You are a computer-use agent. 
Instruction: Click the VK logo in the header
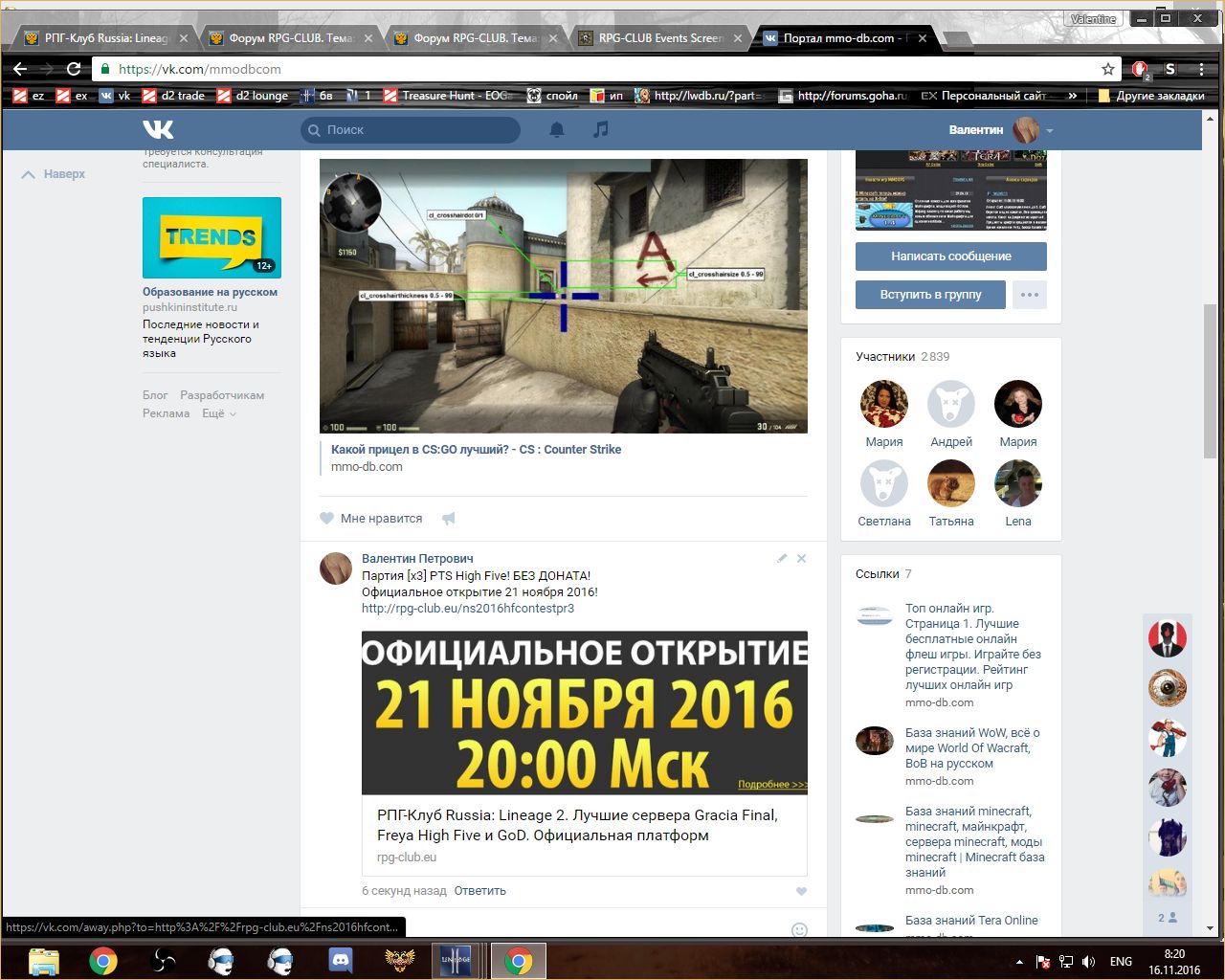(158, 129)
